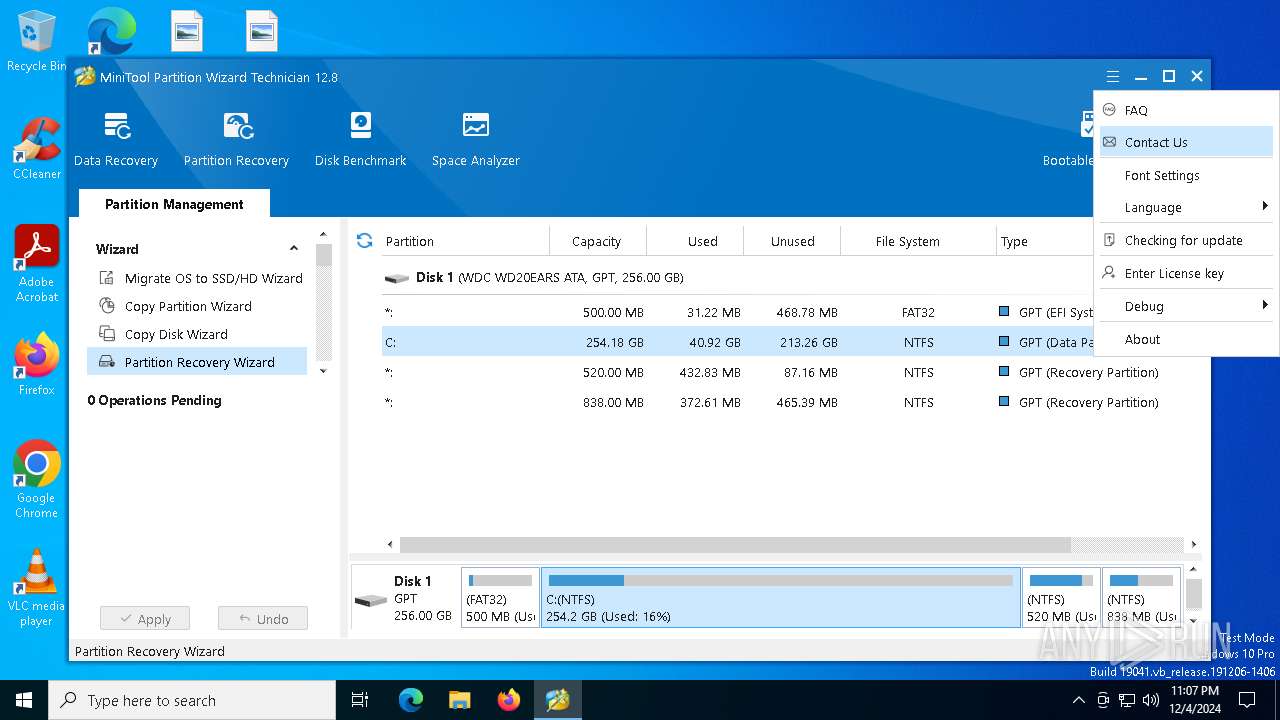
Task: Launch Partition Recovery from the toolbar
Action: [236, 139]
